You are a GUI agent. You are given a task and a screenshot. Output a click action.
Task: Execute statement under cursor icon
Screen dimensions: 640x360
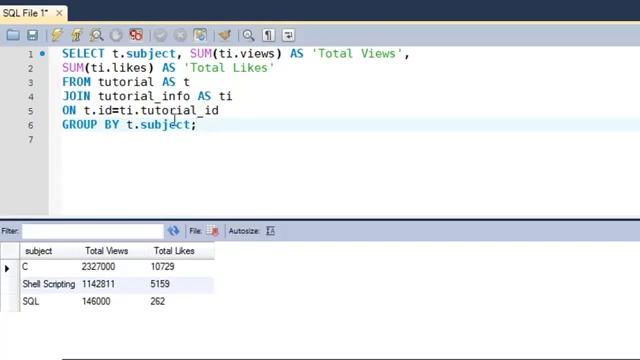click(x=76, y=36)
